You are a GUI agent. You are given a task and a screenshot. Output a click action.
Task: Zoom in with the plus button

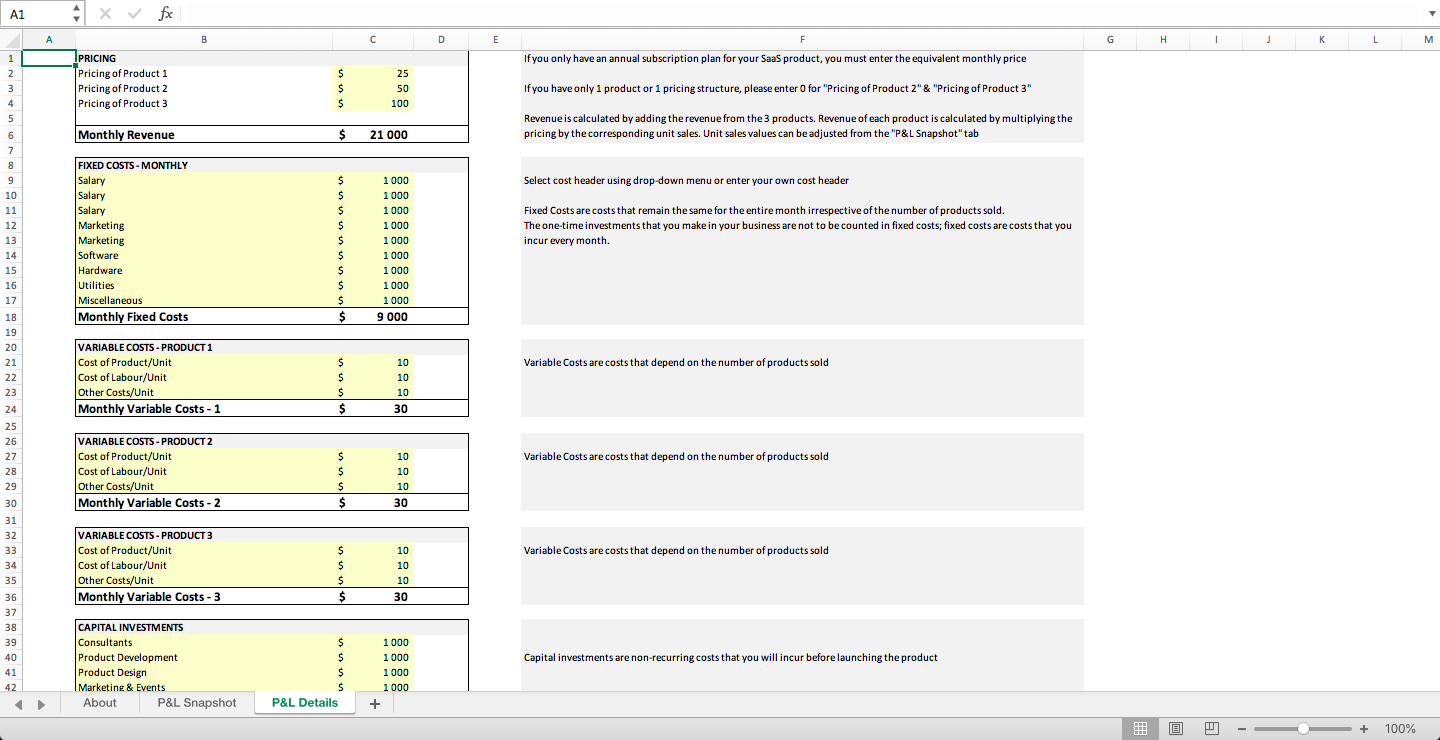click(1363, 728)
